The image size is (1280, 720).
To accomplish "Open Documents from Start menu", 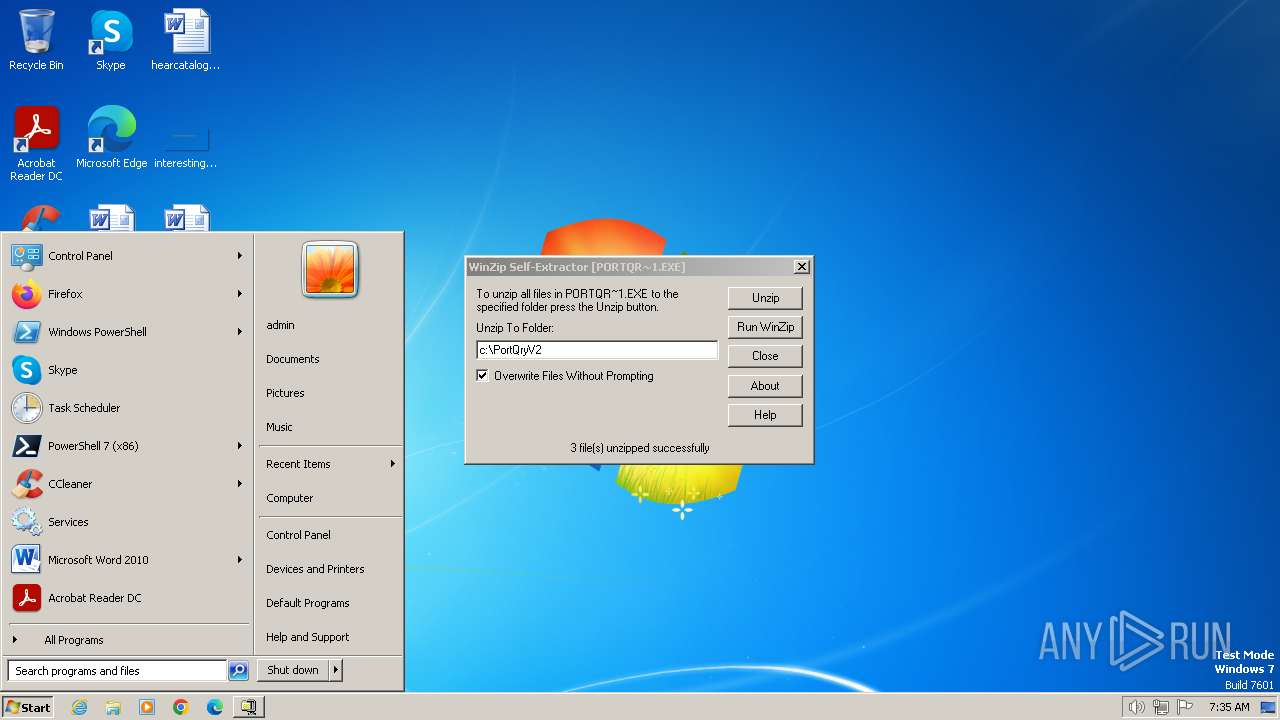I will (x=293, y=359).
